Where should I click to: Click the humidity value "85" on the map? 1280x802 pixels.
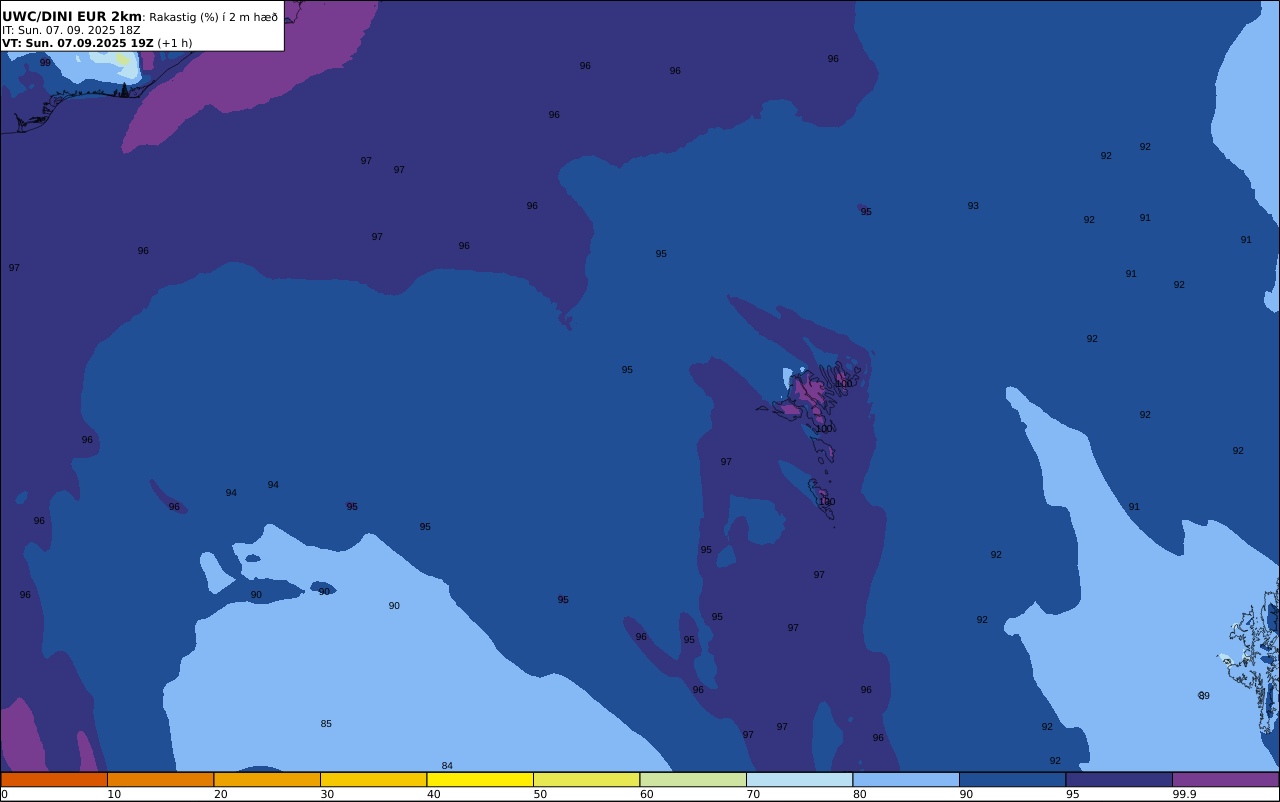coord(326,724)
